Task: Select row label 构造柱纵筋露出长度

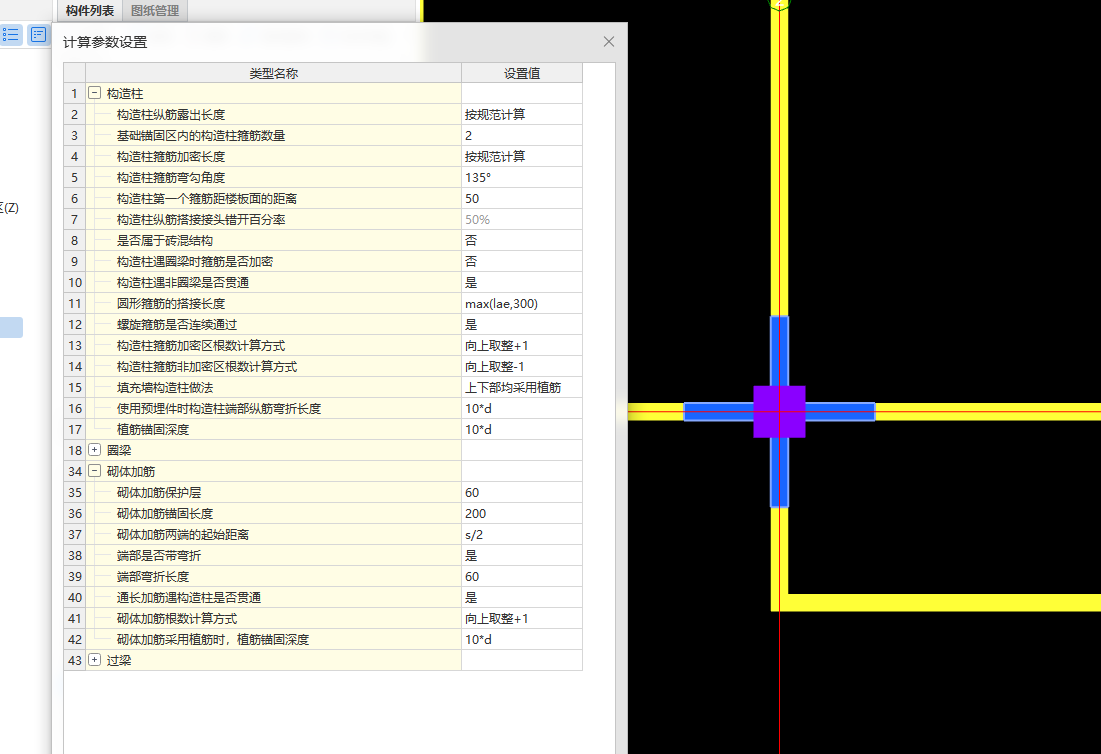Action: click(171, 114)
